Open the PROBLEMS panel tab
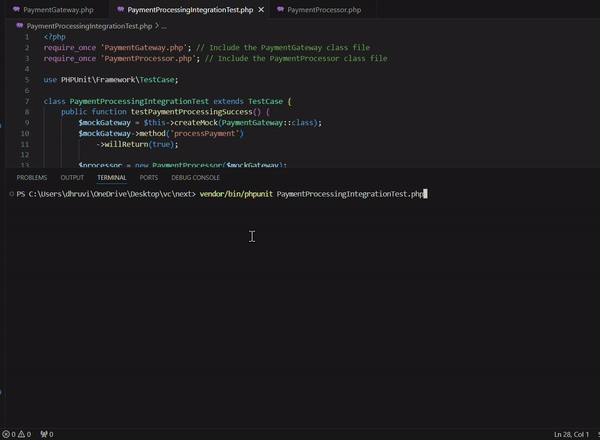Screen dimensions: 600x440 click(x=32, y=177)
